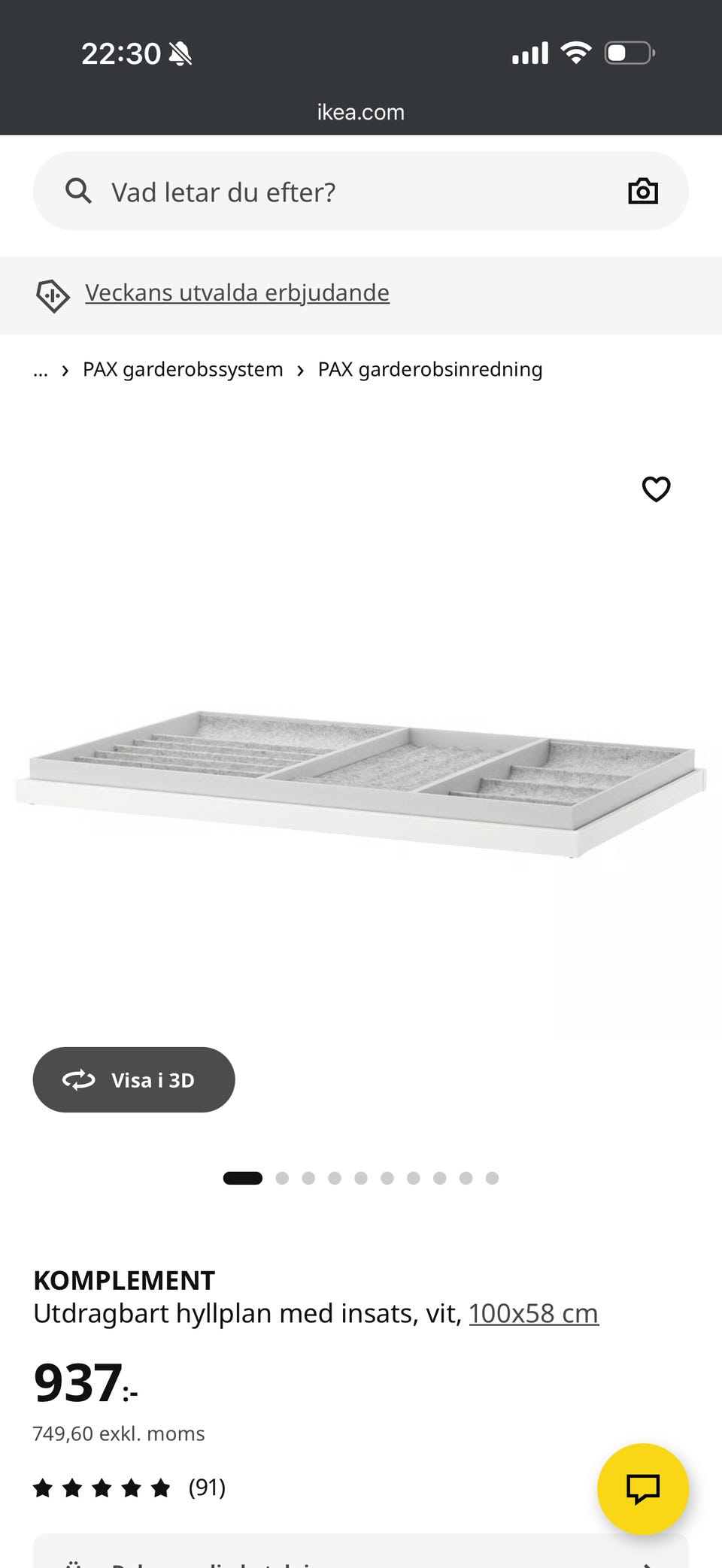Focus the Vad letar du efter field
The width and height of the screenshot is (722, 1568).
coord(361,191)
